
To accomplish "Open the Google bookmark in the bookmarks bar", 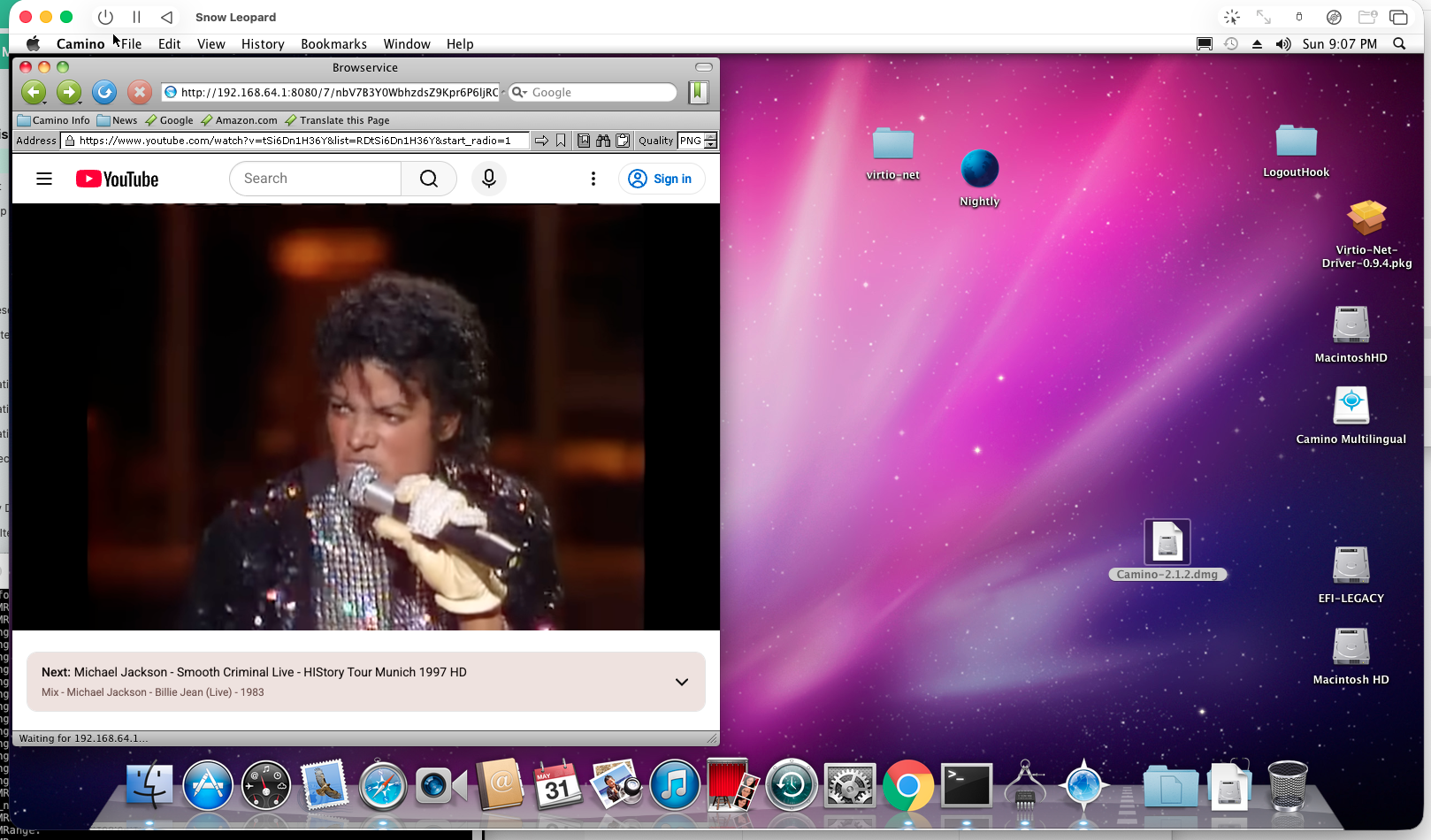I will click(x=169, y=120).
